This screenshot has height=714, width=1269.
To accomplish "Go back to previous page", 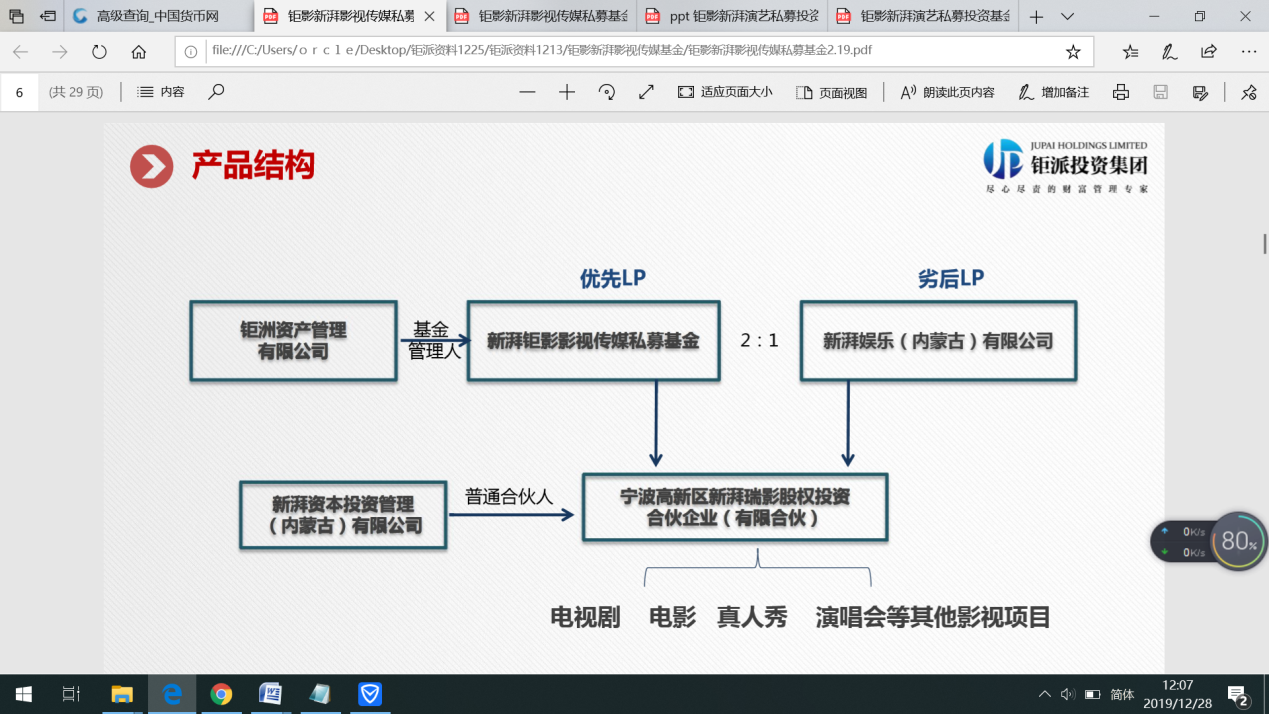I will (x=20, y=52).
